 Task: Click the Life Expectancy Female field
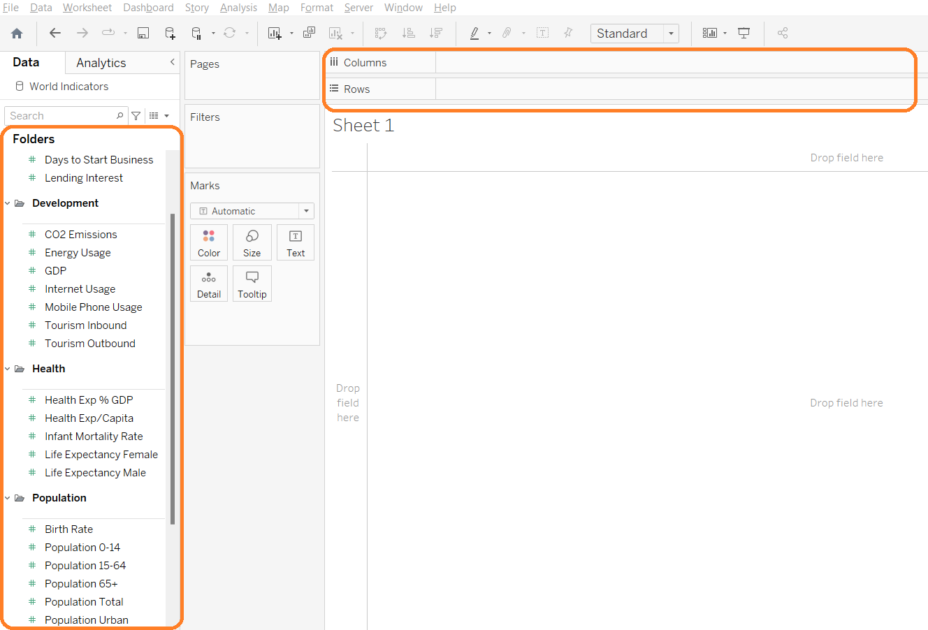coord(101,454)
